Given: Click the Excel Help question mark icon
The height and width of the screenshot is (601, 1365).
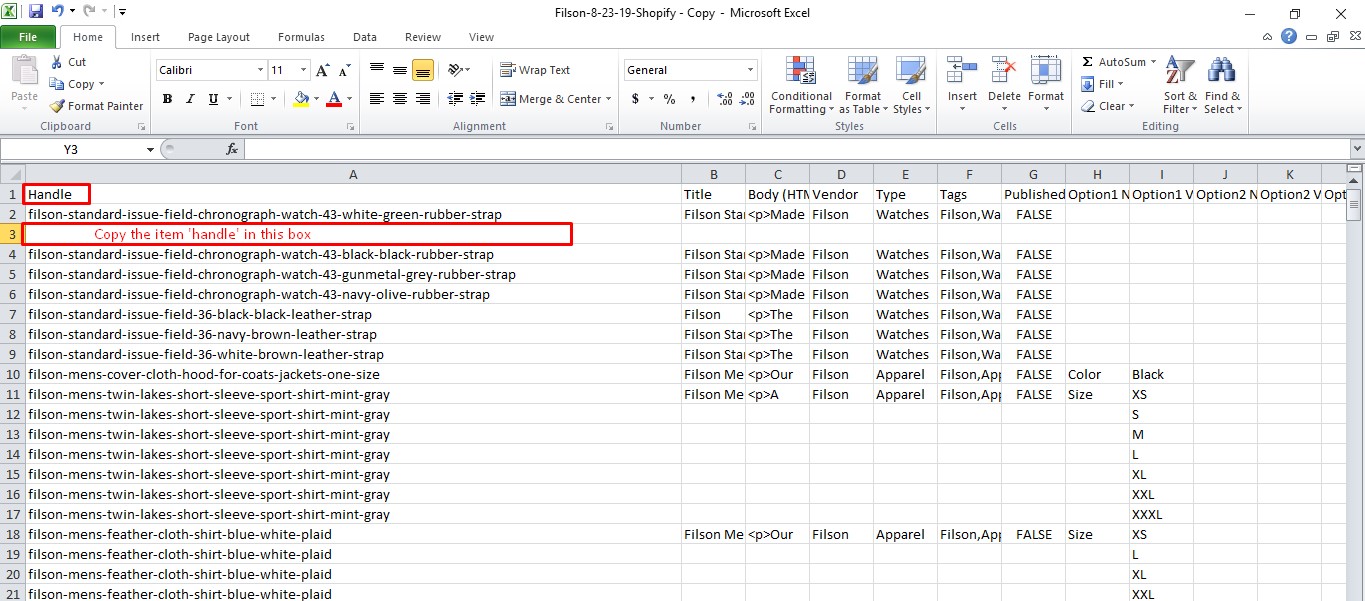Looking at the screenshot, I should pyautogui.click(x=1289, y=37).
